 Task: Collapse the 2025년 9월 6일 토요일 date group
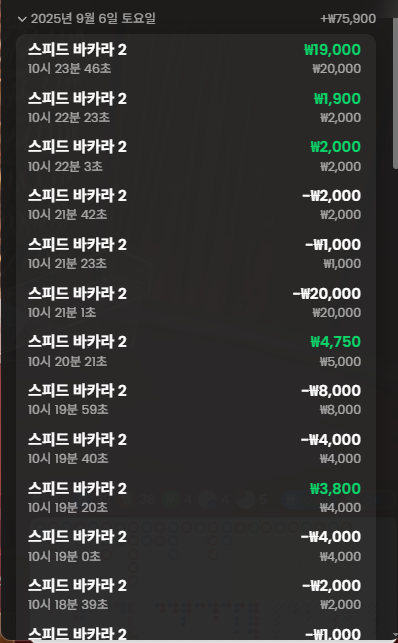pyautogui.click(x=22, y=19)
